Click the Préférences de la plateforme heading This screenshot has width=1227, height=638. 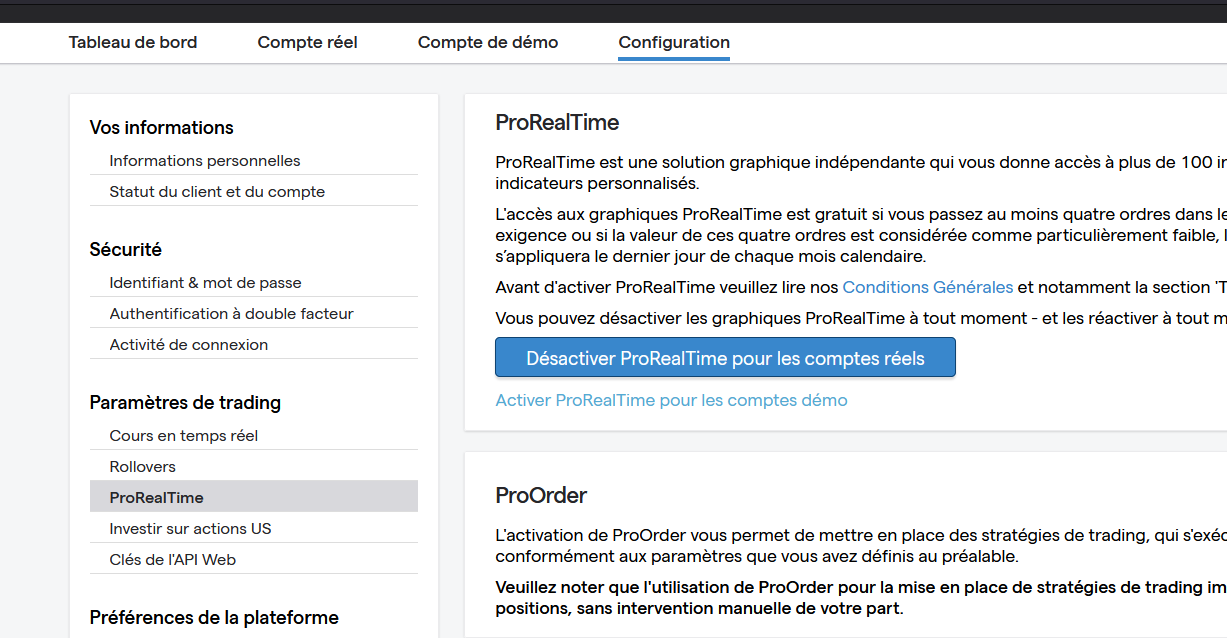[x=214, y=618]
